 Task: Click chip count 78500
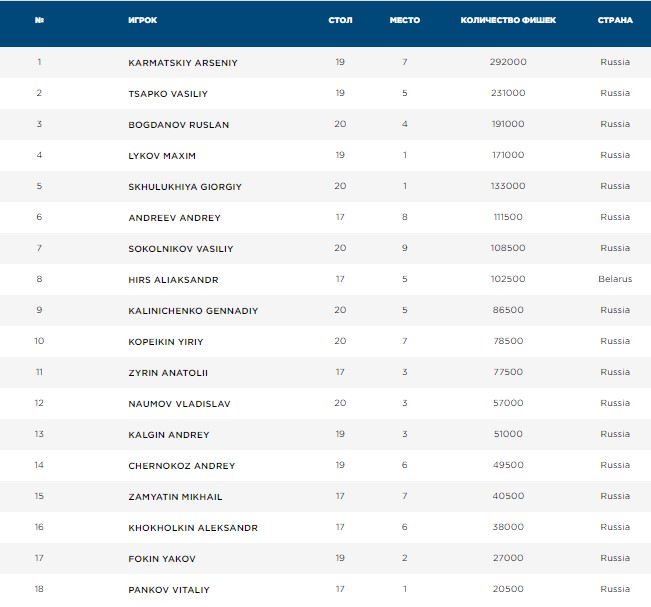coord(508,341)
